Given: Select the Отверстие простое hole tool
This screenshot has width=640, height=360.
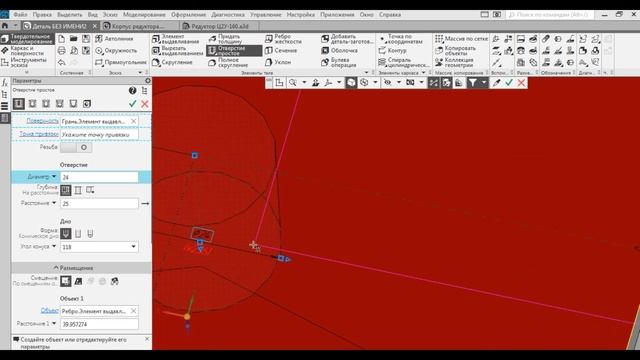Looking at the screenshot, I should 234,51.
